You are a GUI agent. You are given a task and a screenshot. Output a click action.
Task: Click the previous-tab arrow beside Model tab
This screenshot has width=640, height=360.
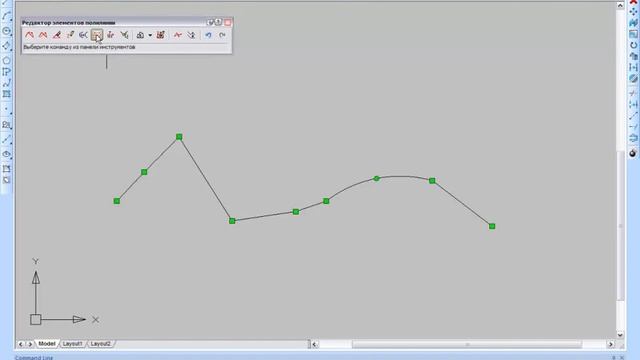coord(21,344)
